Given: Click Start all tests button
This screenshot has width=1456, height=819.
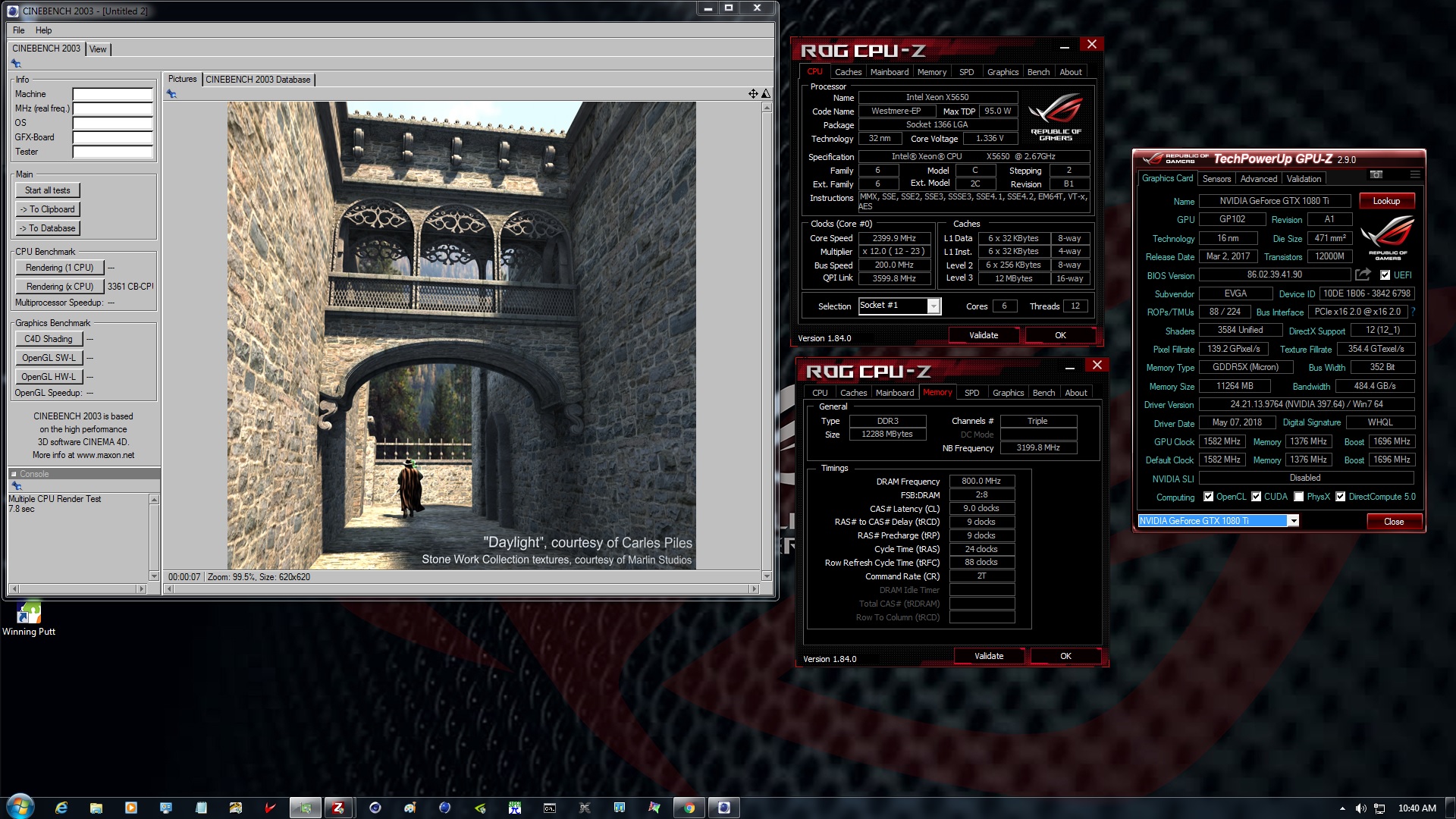Looking at the screenshot, I should click(x=48, y=190).
